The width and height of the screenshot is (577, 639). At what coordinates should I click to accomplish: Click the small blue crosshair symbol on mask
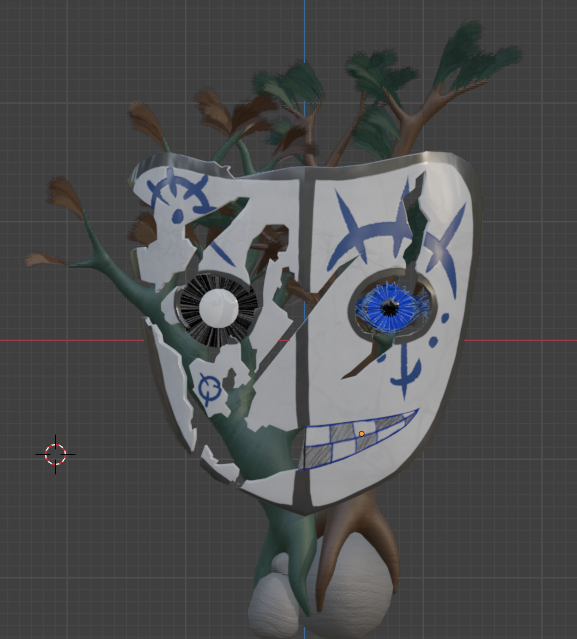coord(210,389)
